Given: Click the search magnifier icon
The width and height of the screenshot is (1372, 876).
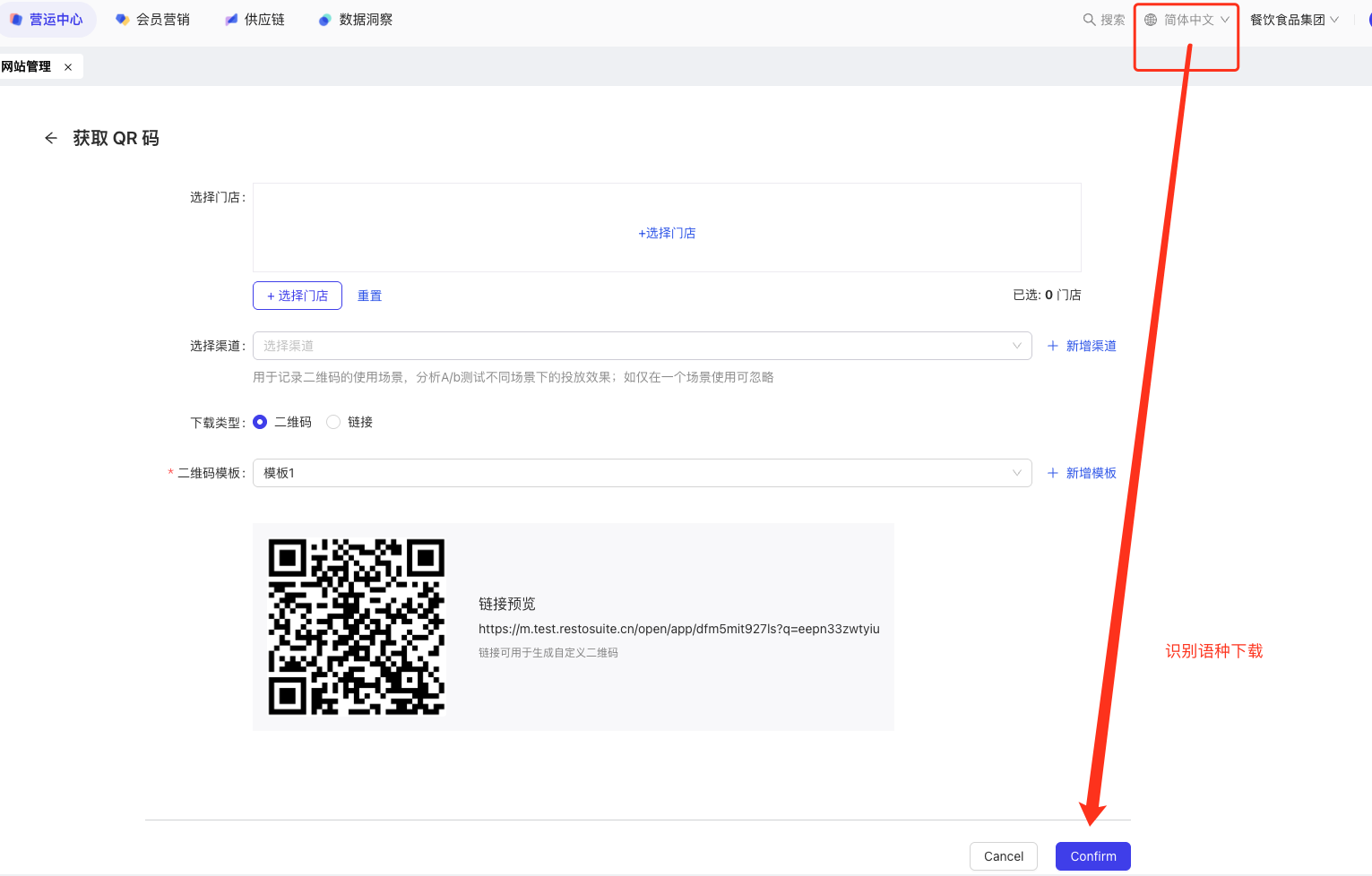Looking at the screenshot, I should (1089, 20).
